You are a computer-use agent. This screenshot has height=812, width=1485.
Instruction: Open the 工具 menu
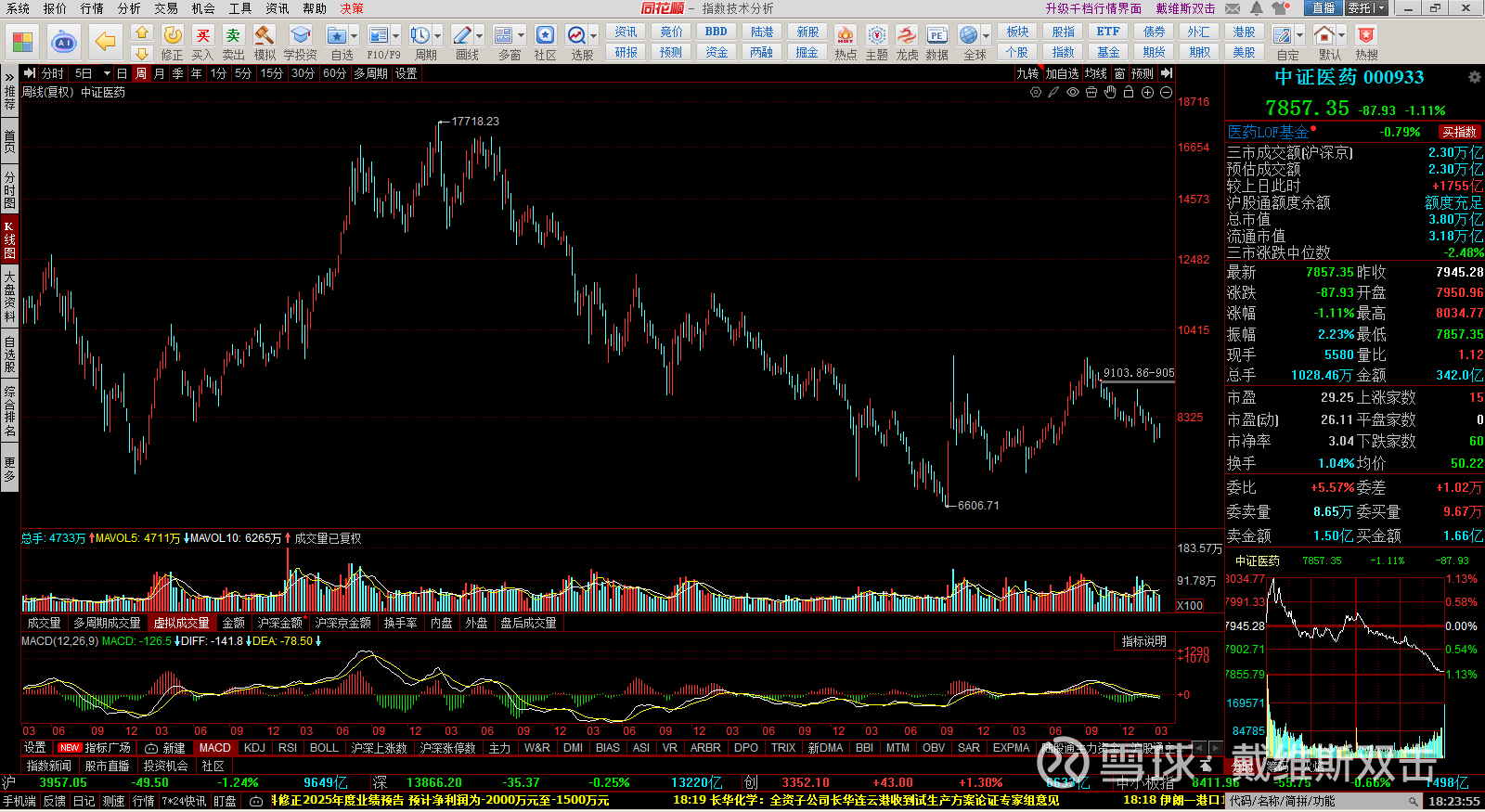[x=240, y=8]
